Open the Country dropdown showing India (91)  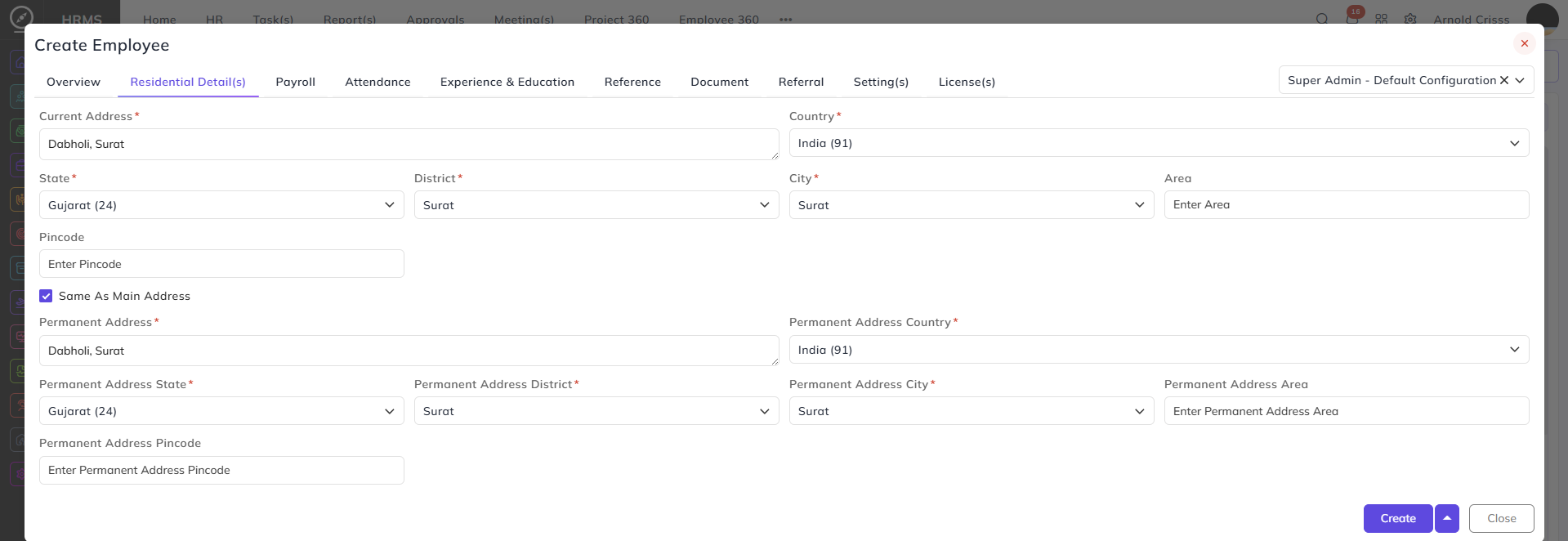coord(1159,143)
